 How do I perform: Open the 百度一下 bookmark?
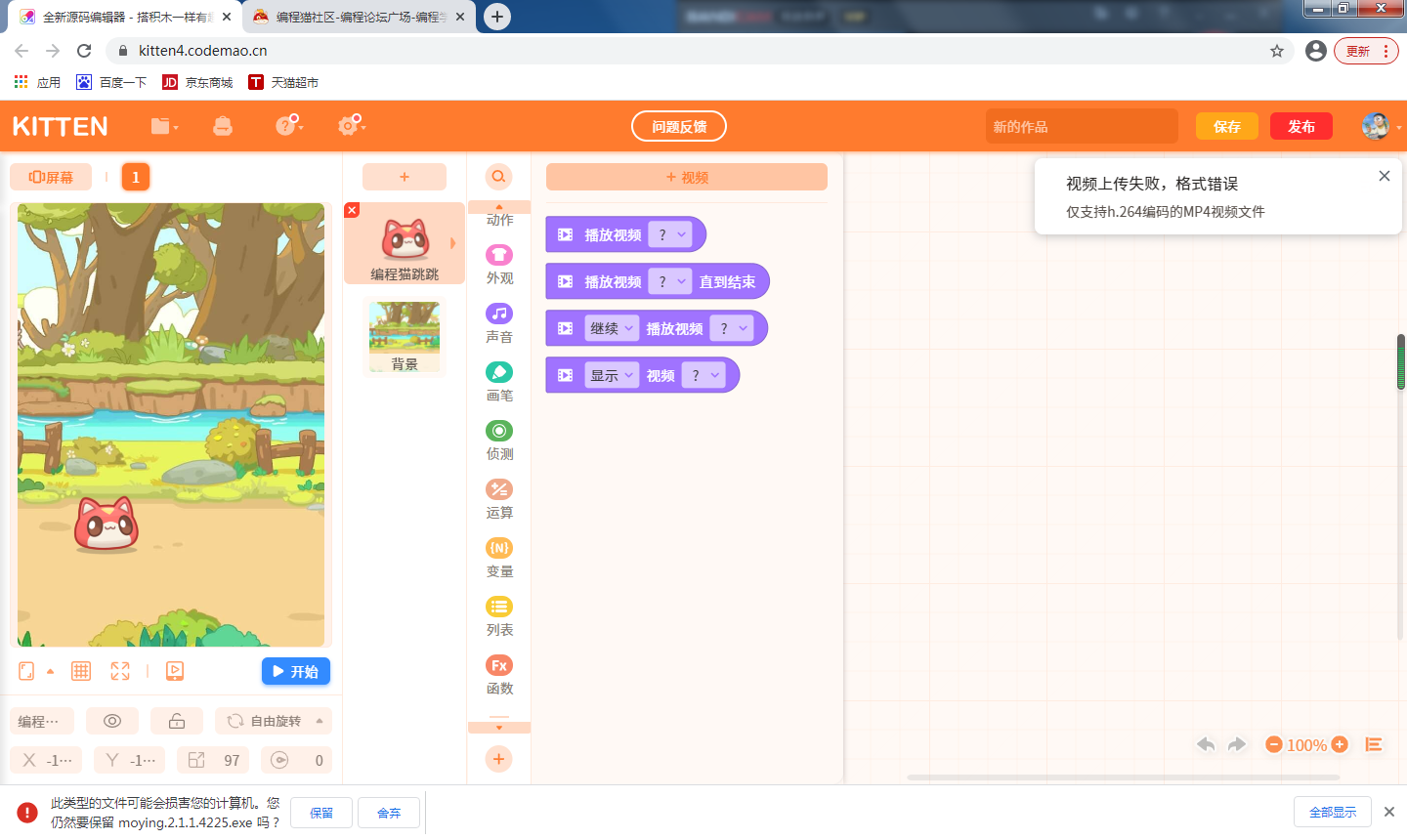pyautogui.click(x=111, y=82)
